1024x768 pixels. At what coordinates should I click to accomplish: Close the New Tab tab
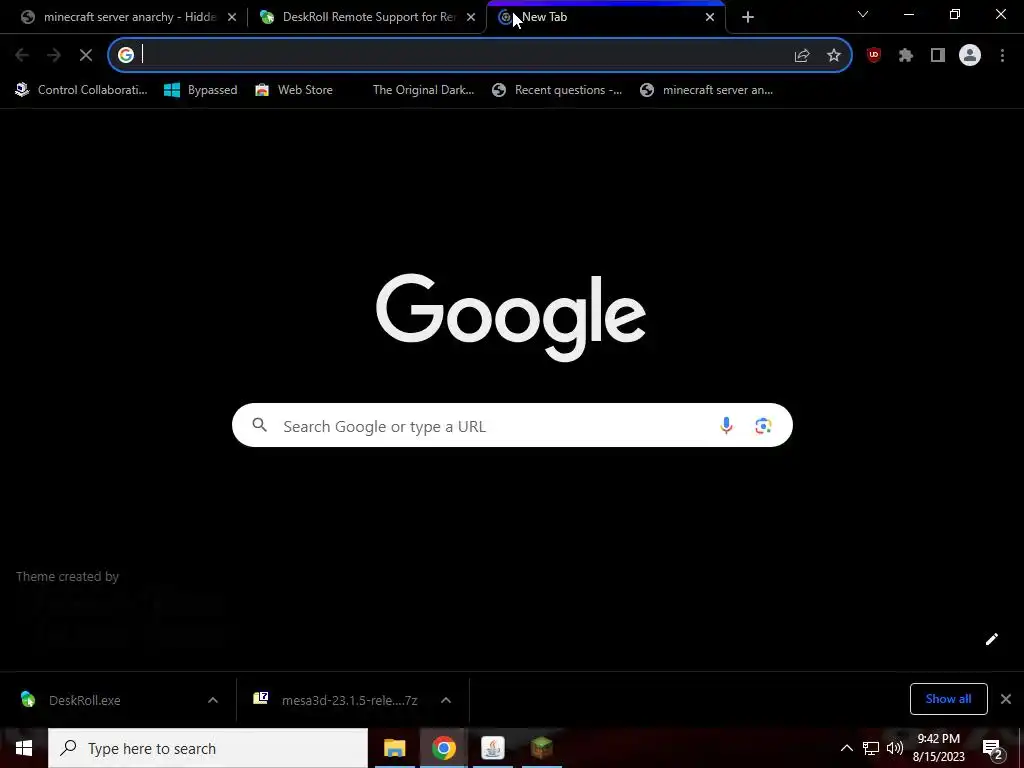[x=710, y=17]
